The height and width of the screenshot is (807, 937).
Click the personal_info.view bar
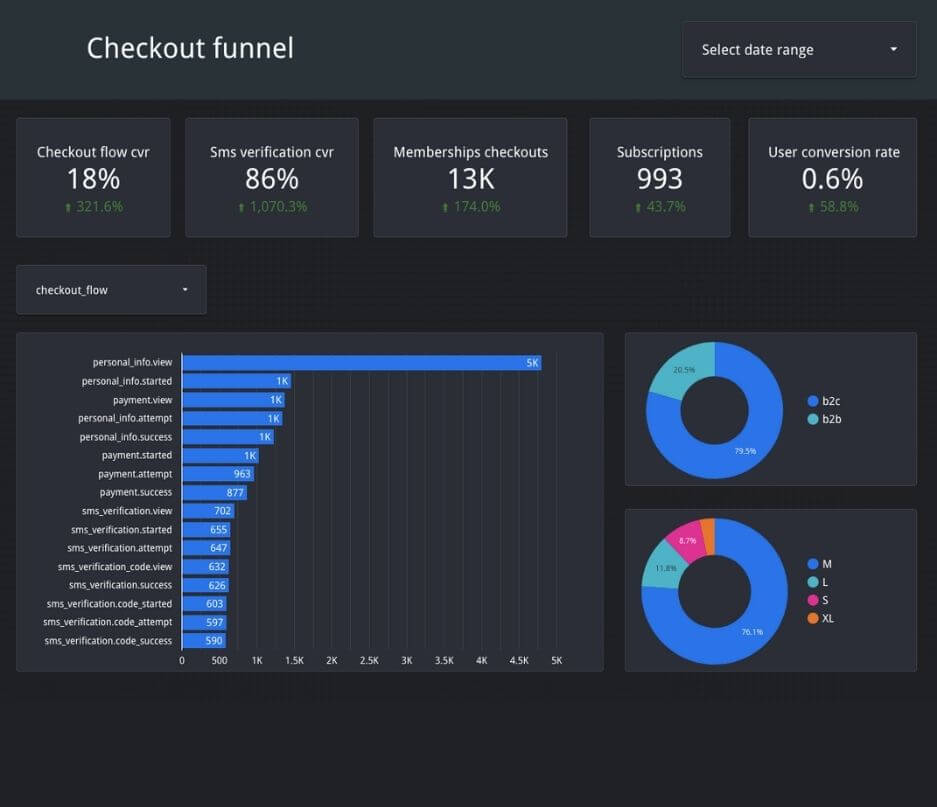tap(362, 363)
